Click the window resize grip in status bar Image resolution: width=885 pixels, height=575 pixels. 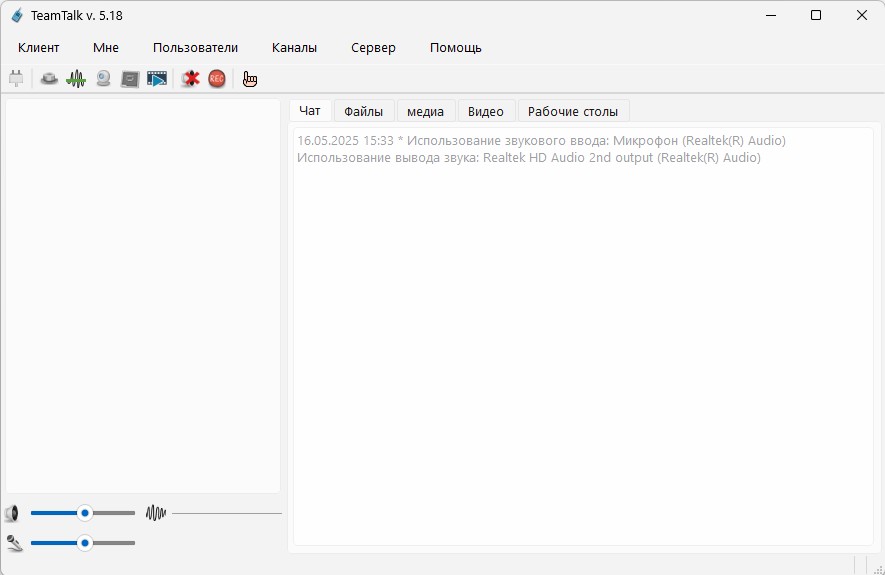[x=878, y=568]
